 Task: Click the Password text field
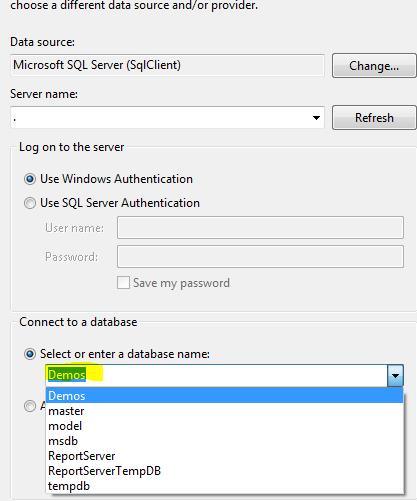tap(260, 257)
